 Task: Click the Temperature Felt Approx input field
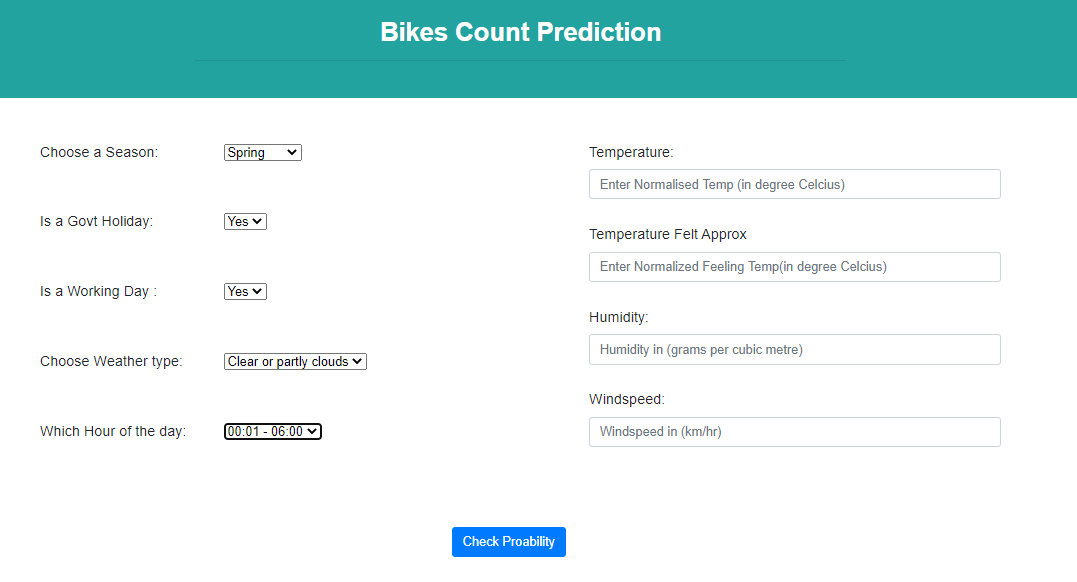(794, 267)
